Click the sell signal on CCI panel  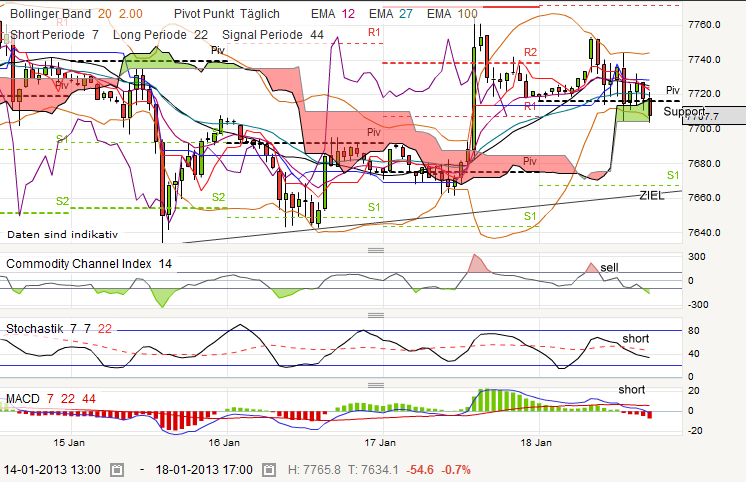(609, 267)
